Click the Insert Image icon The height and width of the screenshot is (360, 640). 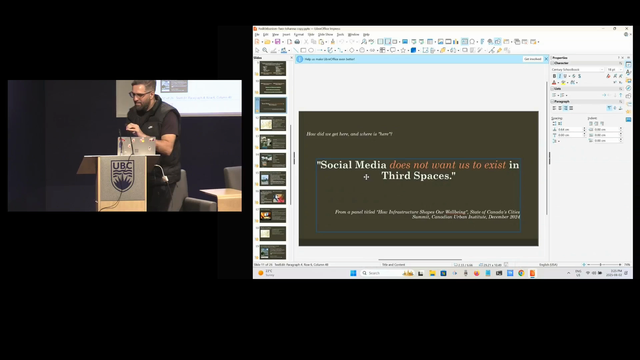[x=441, y=42]
